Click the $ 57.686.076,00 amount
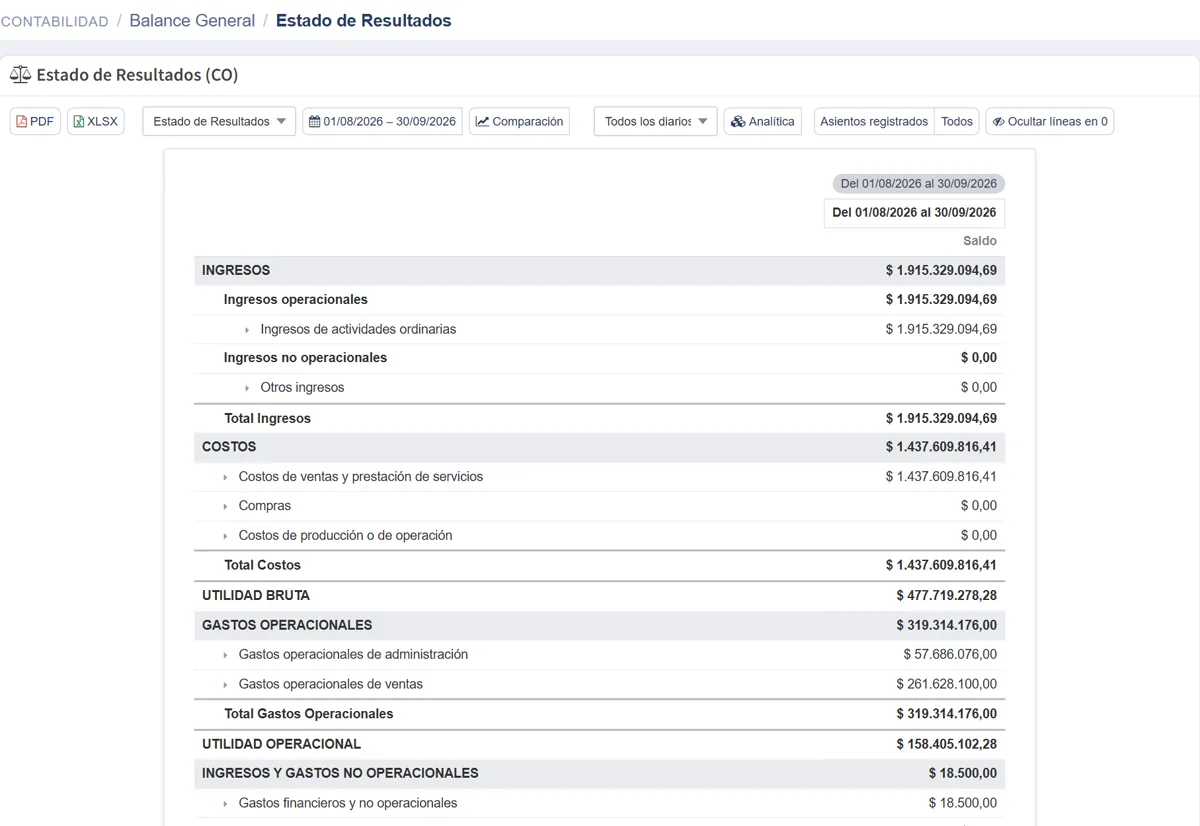This screenshot has height=826, width=1200. [950, 654]
